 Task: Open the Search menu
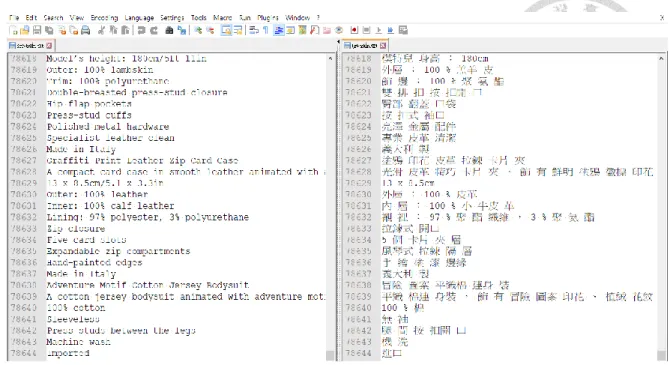point(53,18)
